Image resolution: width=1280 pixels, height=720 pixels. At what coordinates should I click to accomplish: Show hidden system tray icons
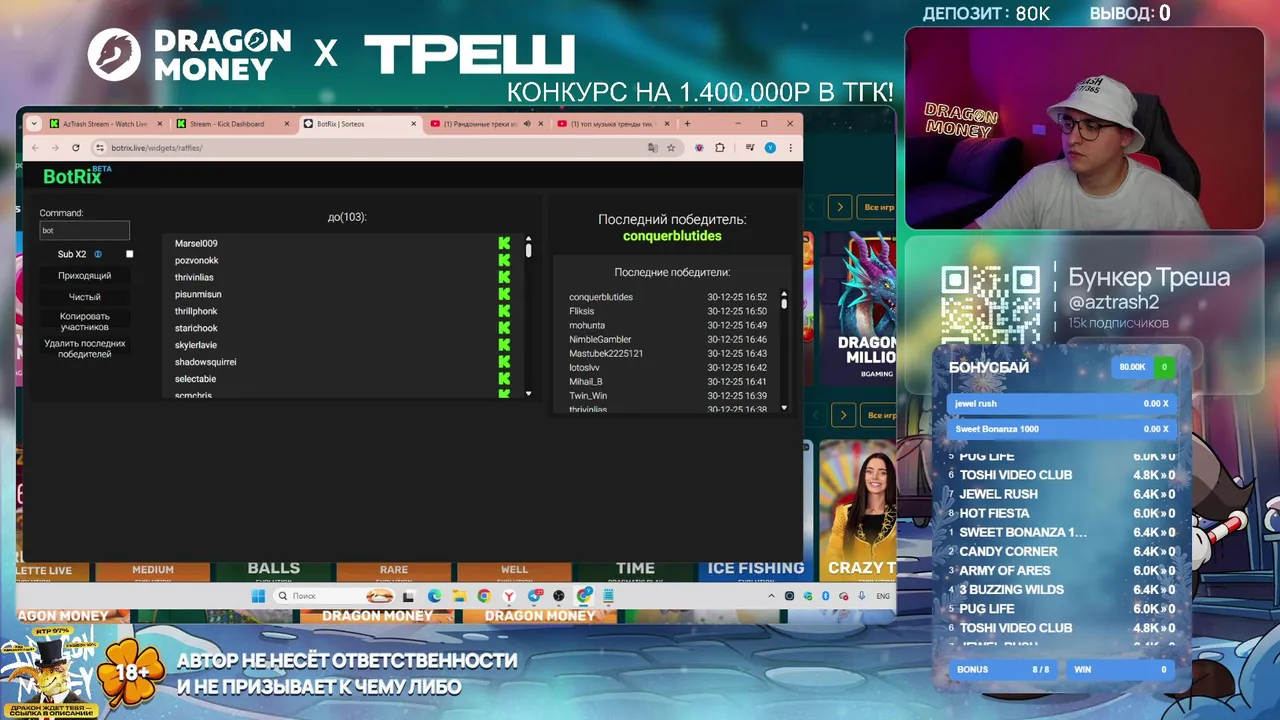pyautogui.click(x=771, y=596)
